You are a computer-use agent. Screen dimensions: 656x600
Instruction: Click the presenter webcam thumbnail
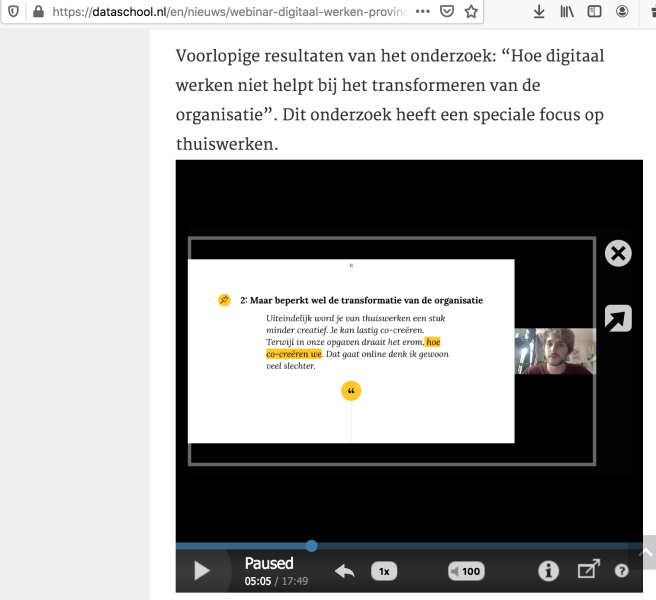(x=555, y=351)
